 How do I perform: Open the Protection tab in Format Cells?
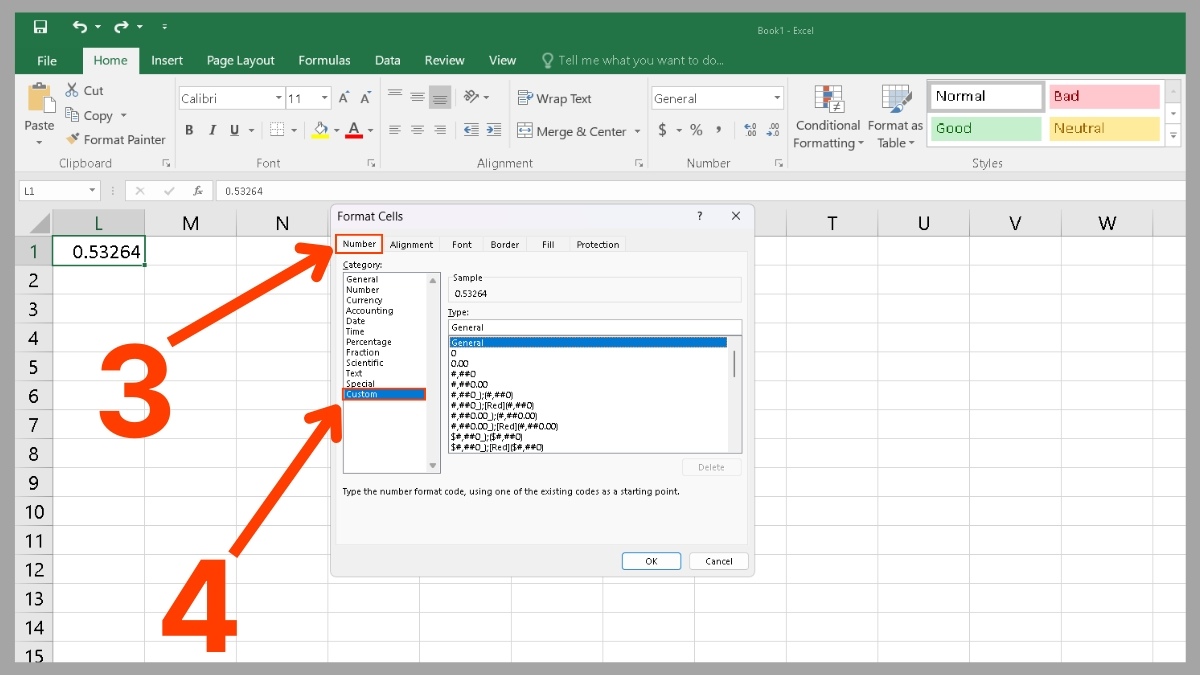point(598,244)
